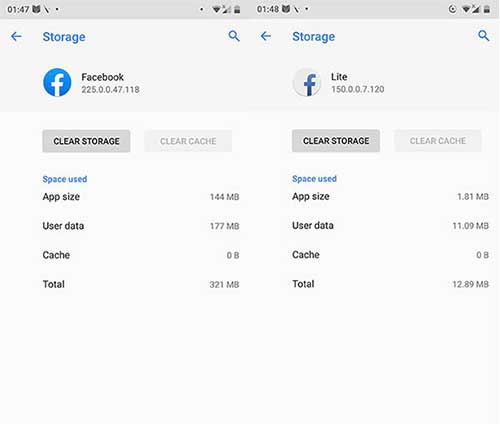Open search on Lite storage screen

pos(484,35)
